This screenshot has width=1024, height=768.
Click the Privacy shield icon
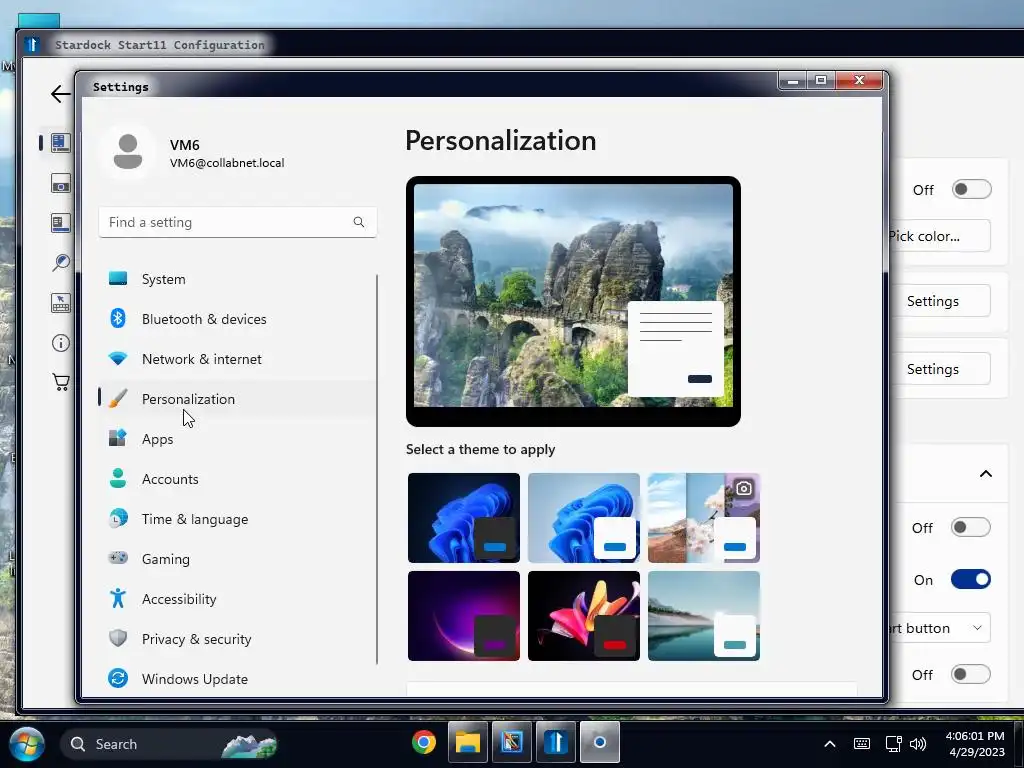(x=118, y=639)
